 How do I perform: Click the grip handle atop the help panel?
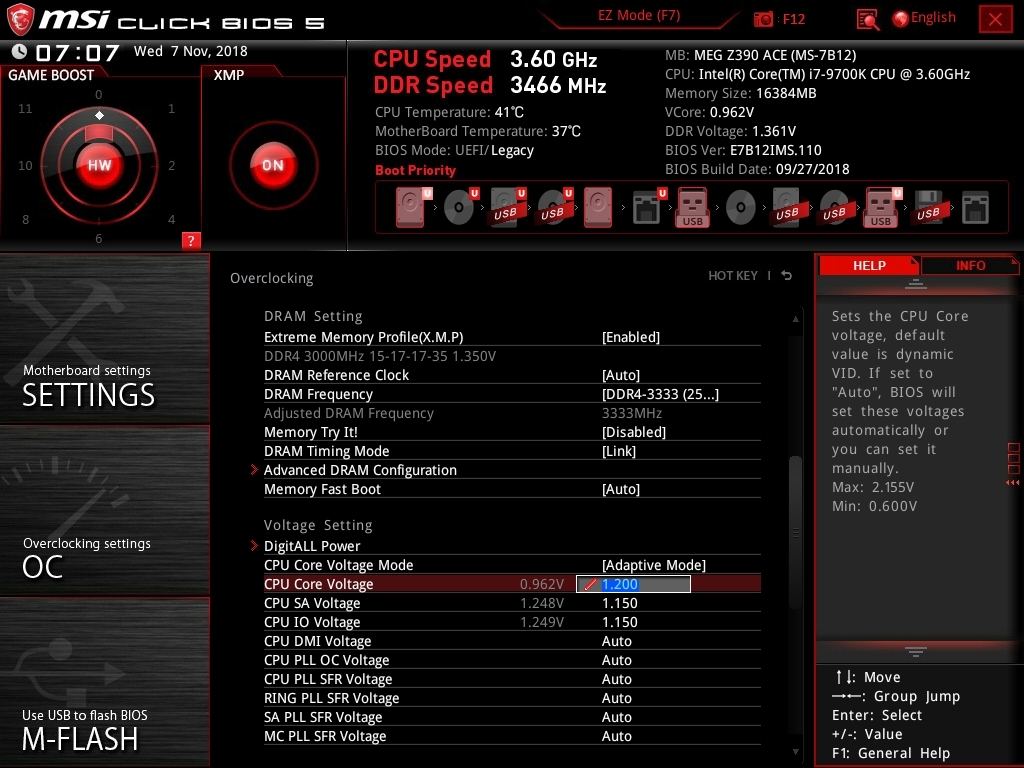[x=915, y=283]
